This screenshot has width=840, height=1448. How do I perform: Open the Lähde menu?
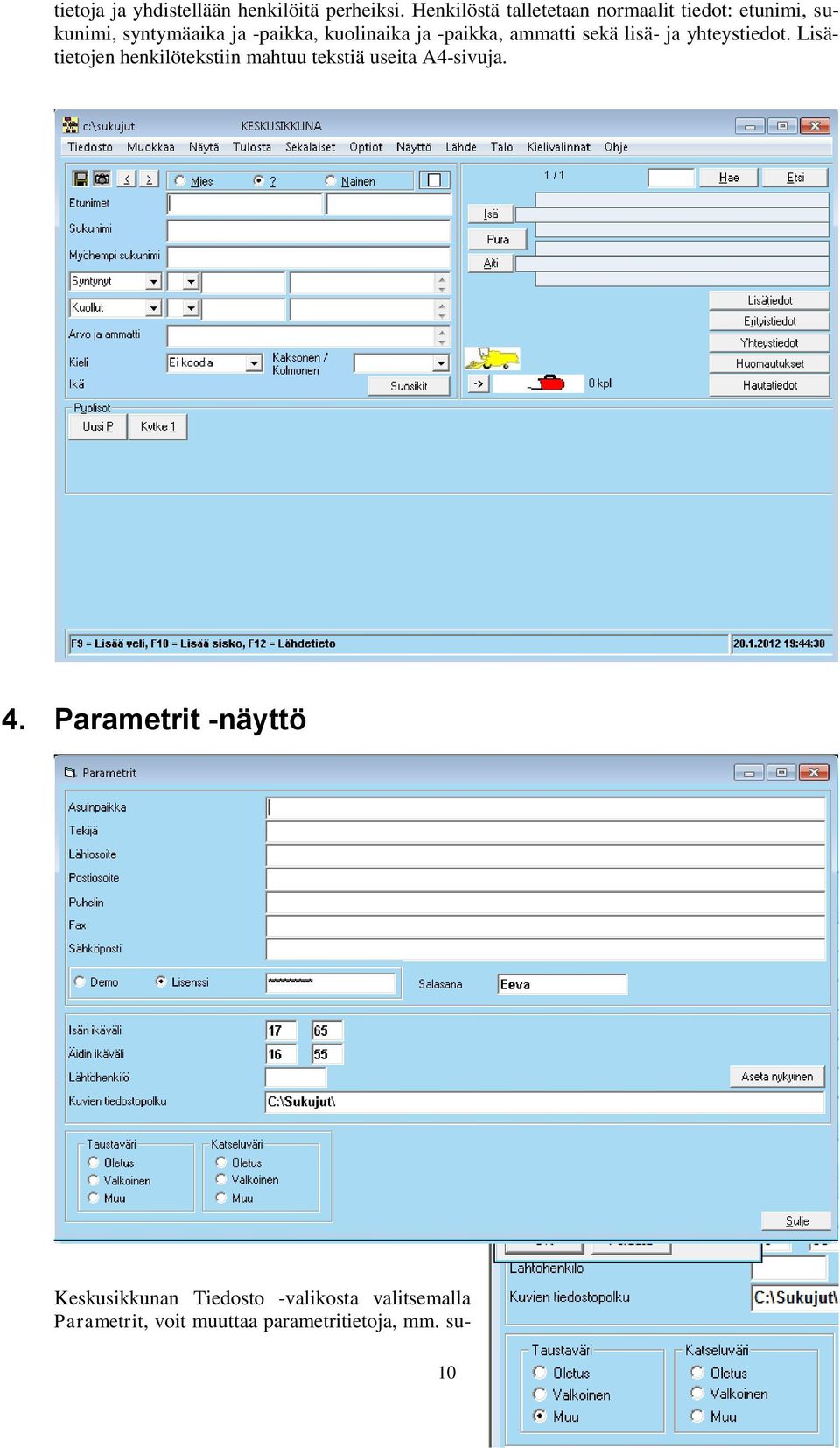click(x=461, y=147)
